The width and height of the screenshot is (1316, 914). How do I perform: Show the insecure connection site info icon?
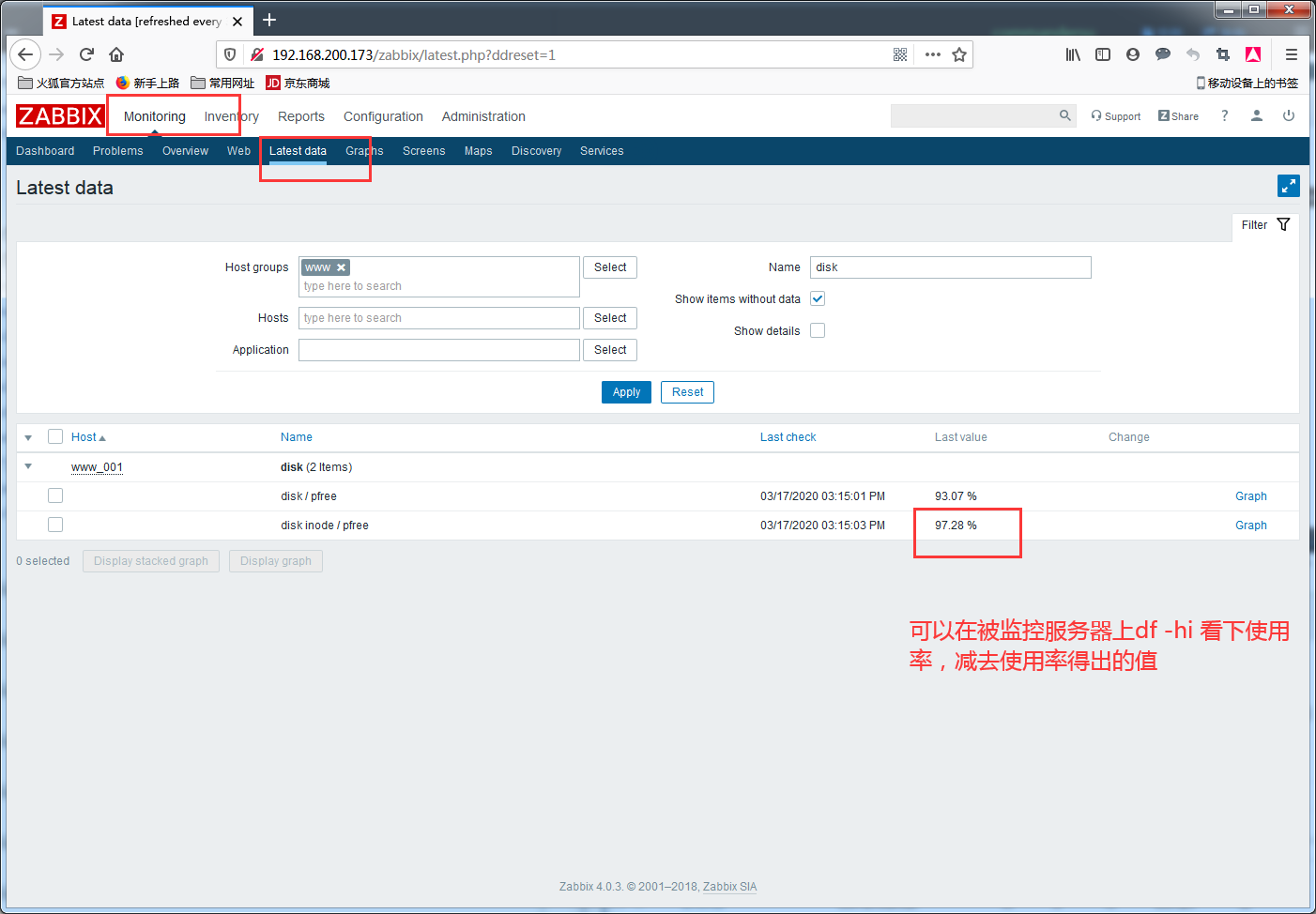point(256,54)
